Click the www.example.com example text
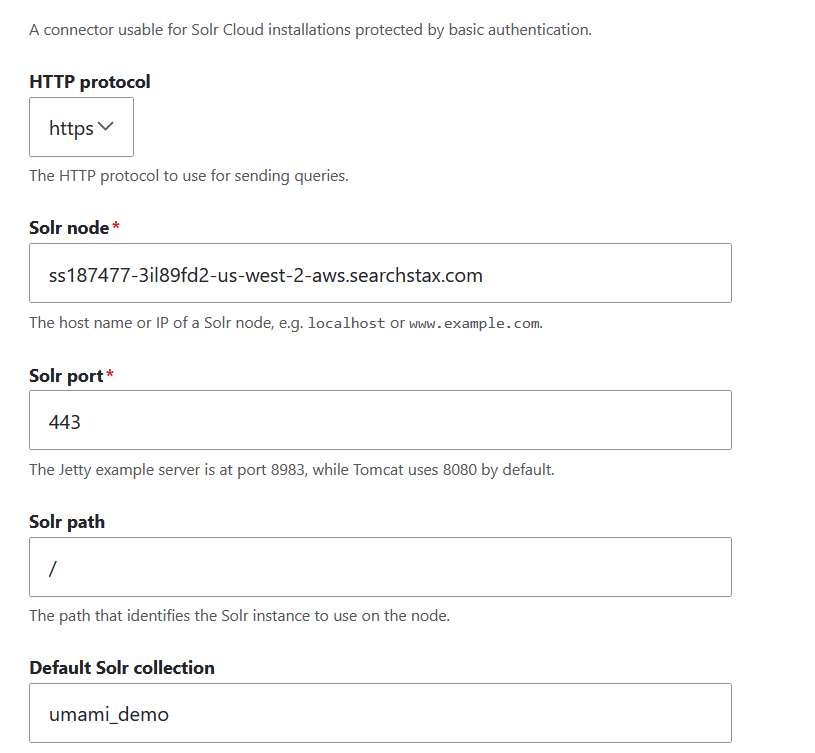Viewport: 815px width, 753px height. point(474,323)
